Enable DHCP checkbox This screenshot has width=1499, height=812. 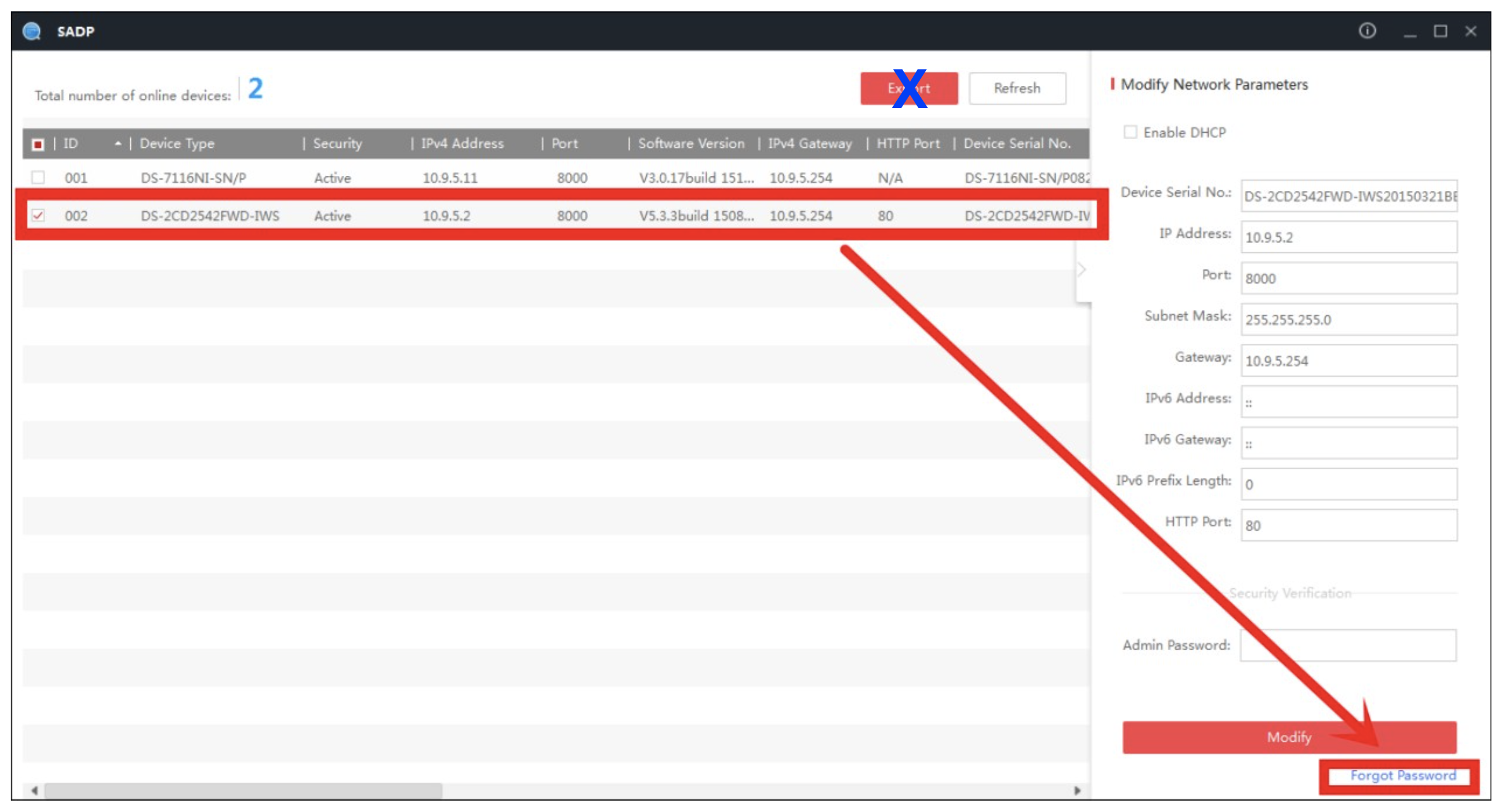(1130, 132)
